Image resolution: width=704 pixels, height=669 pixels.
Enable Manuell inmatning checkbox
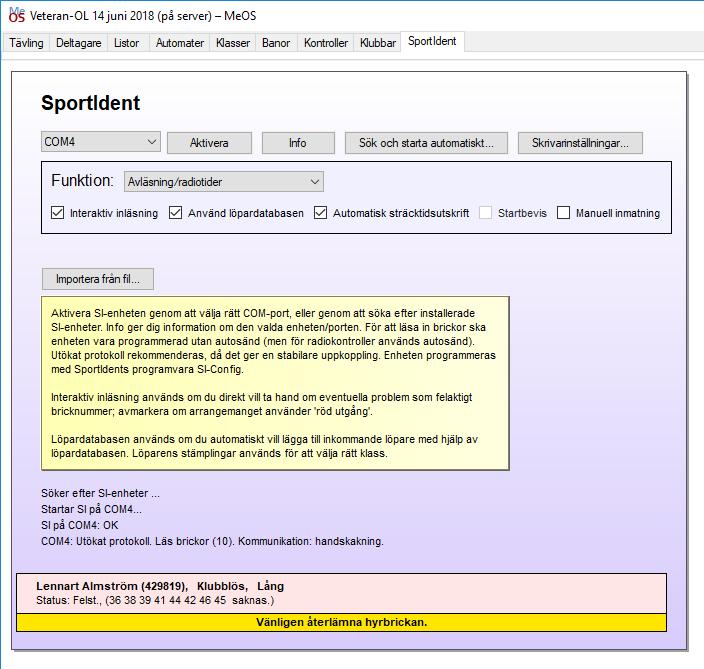tap(563, 213)
